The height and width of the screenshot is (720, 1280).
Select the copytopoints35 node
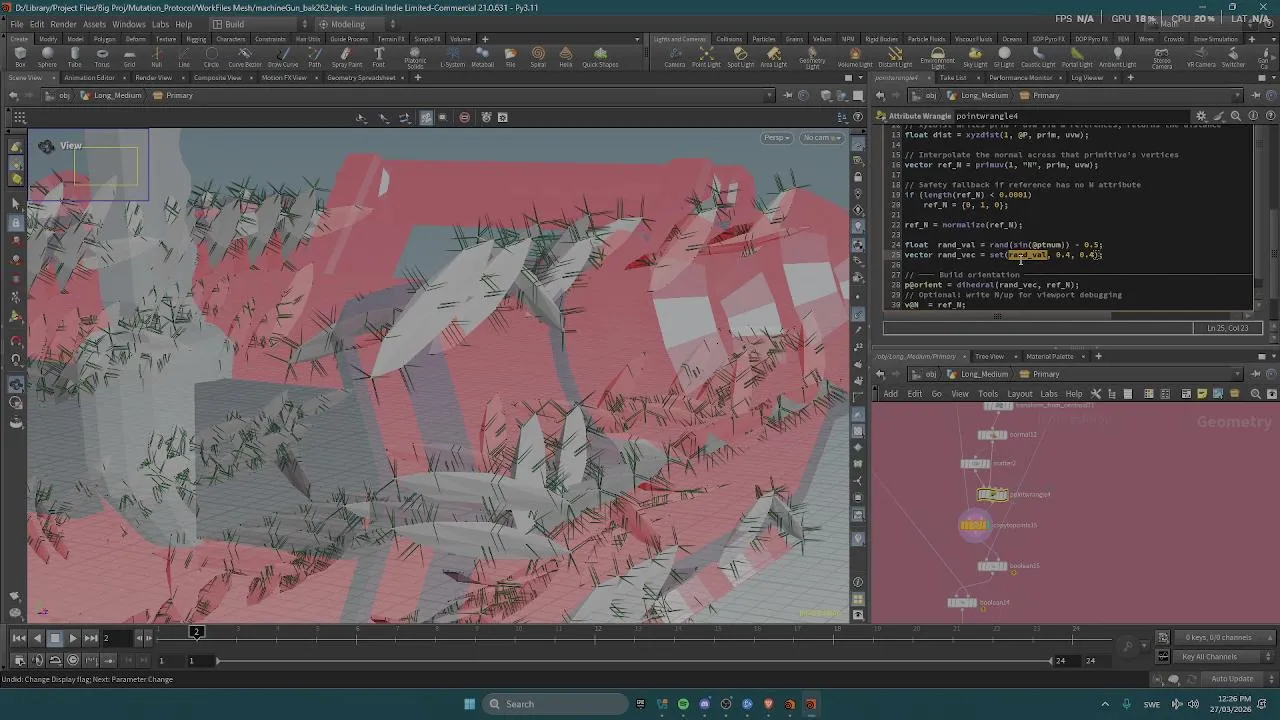(974, 525)
